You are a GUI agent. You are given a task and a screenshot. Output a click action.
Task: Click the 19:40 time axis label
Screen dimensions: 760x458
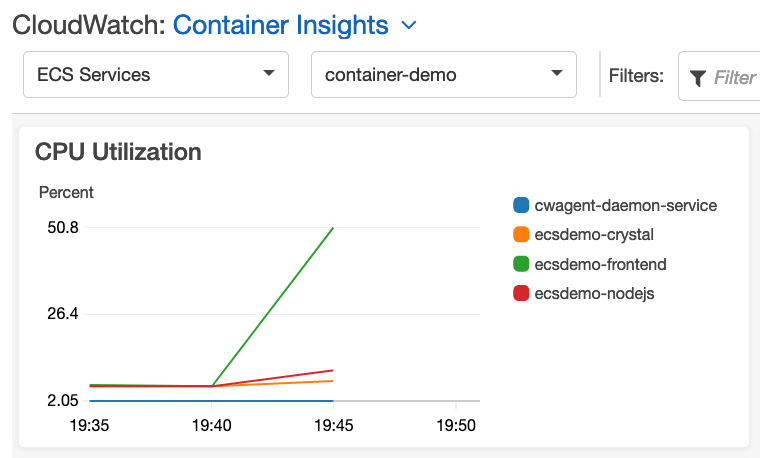[x=212, y=426]
